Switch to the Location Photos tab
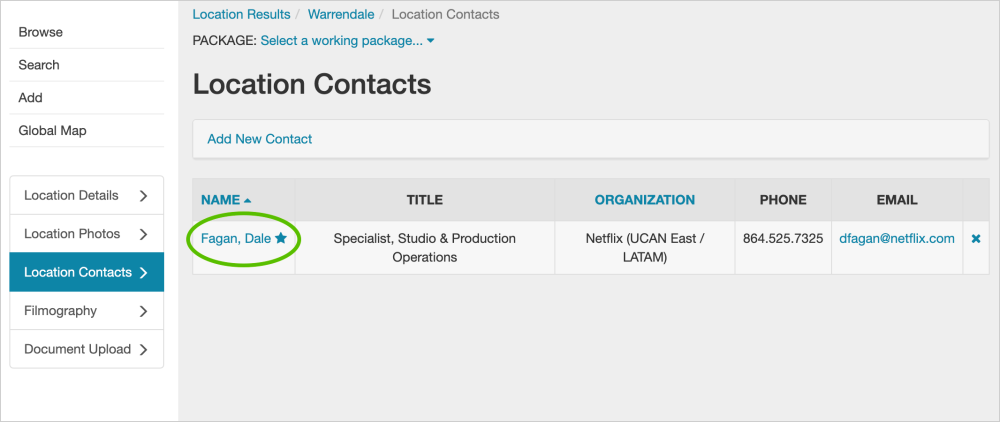 (72, 234)
